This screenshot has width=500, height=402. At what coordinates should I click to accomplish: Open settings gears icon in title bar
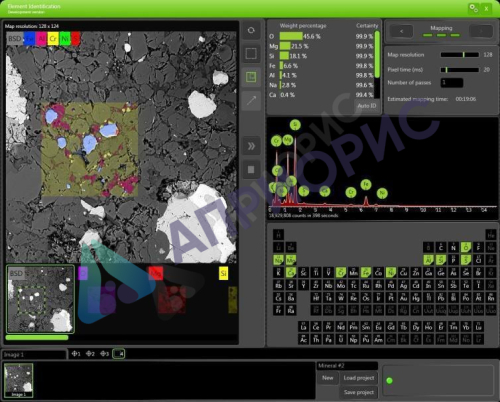pos(473,8)
